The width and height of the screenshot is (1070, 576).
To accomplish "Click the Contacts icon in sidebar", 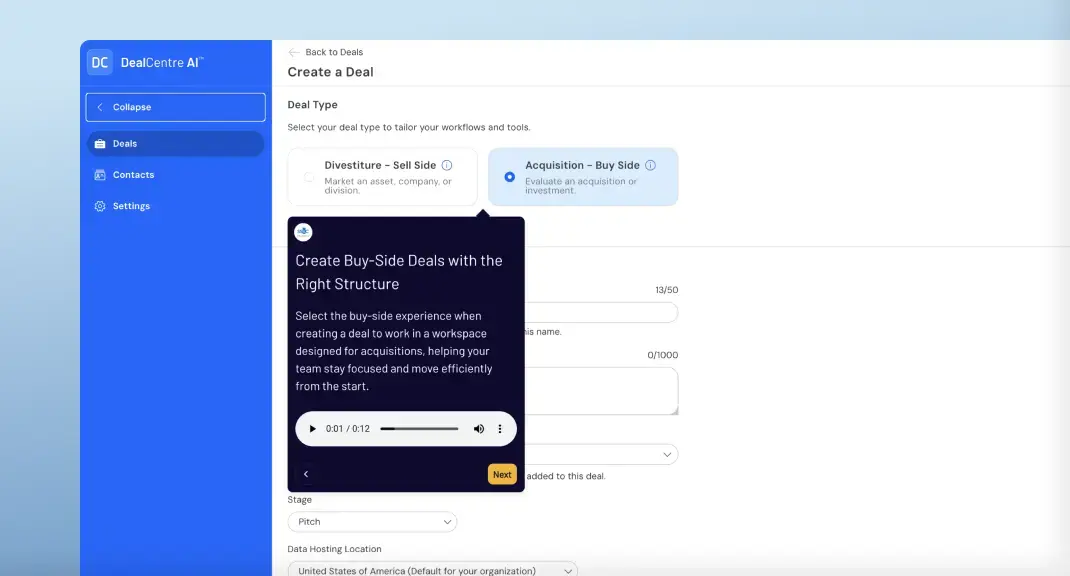I will click(x=100, y=175).
